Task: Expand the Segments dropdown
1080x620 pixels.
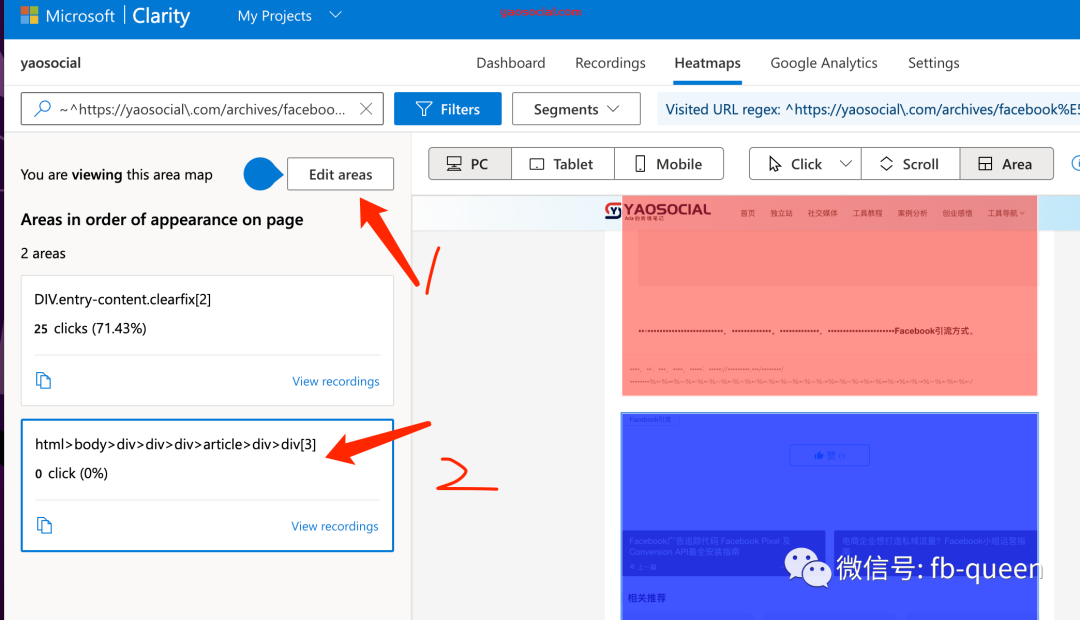Action: click(576, 109)
